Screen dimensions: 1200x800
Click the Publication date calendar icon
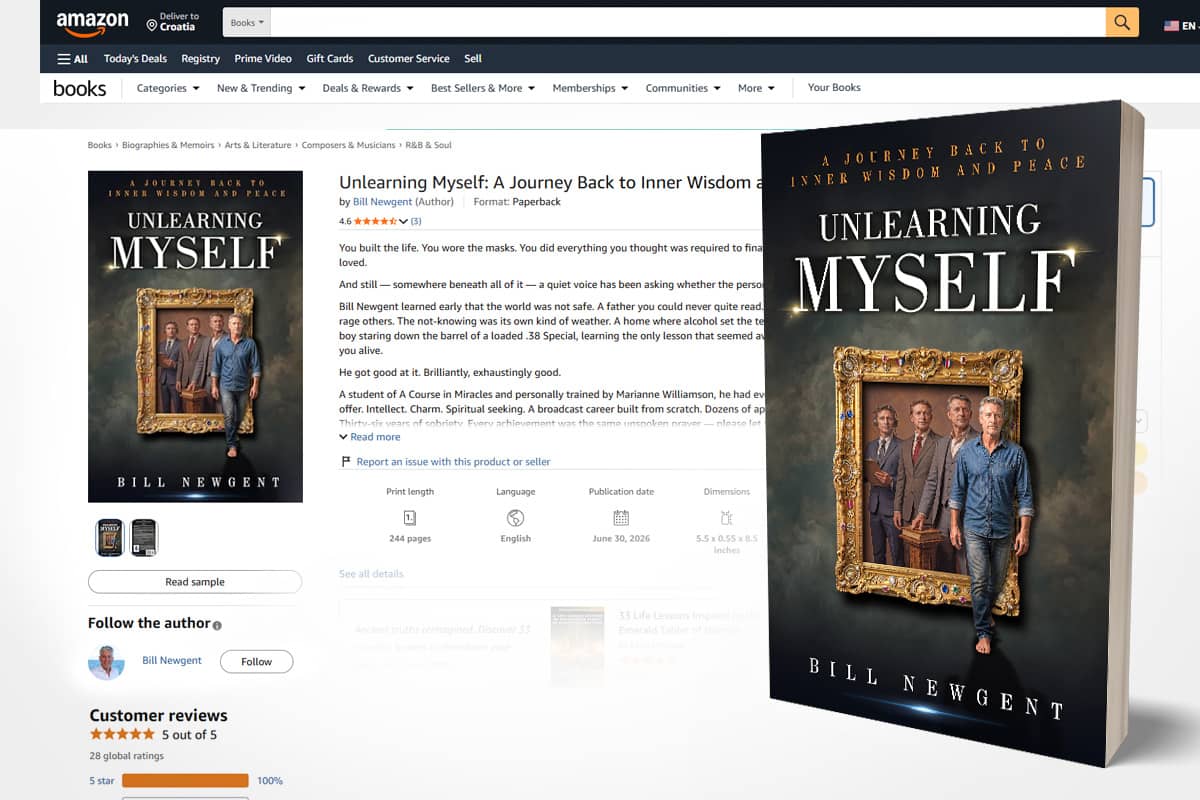coord(621,518)
